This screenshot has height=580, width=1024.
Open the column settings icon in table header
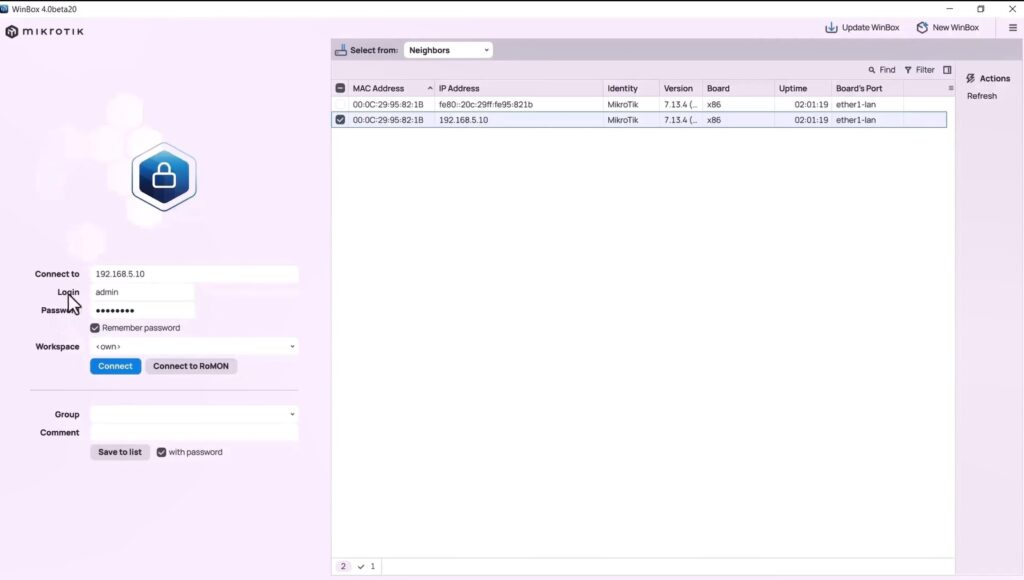tap(951, 88)
